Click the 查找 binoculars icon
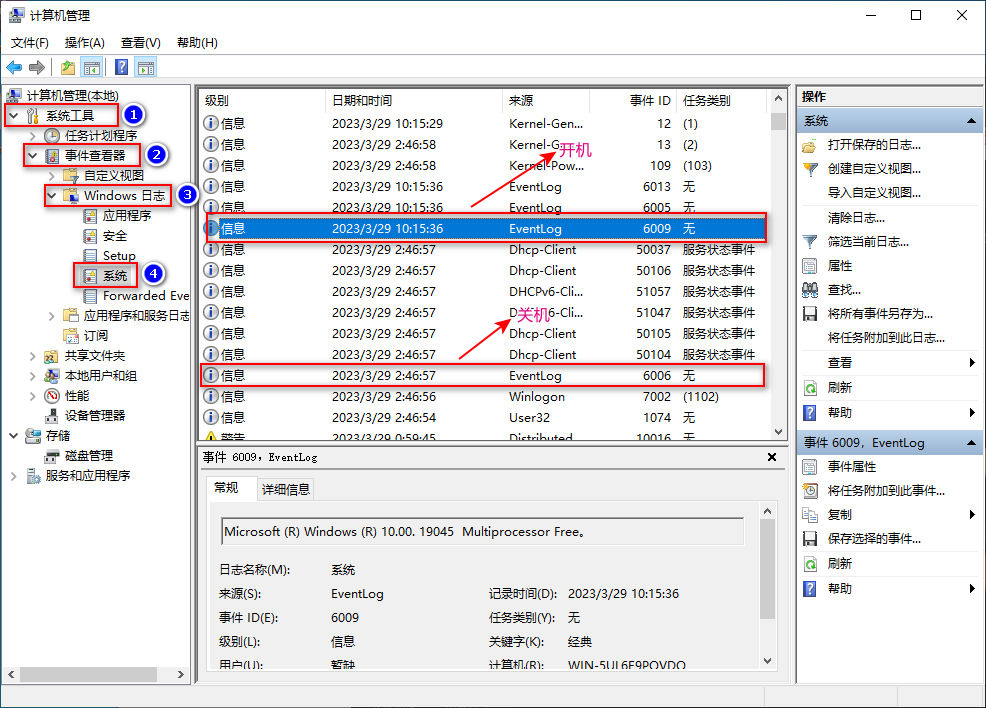Viewport: 986px width, 708px height. 810,290
